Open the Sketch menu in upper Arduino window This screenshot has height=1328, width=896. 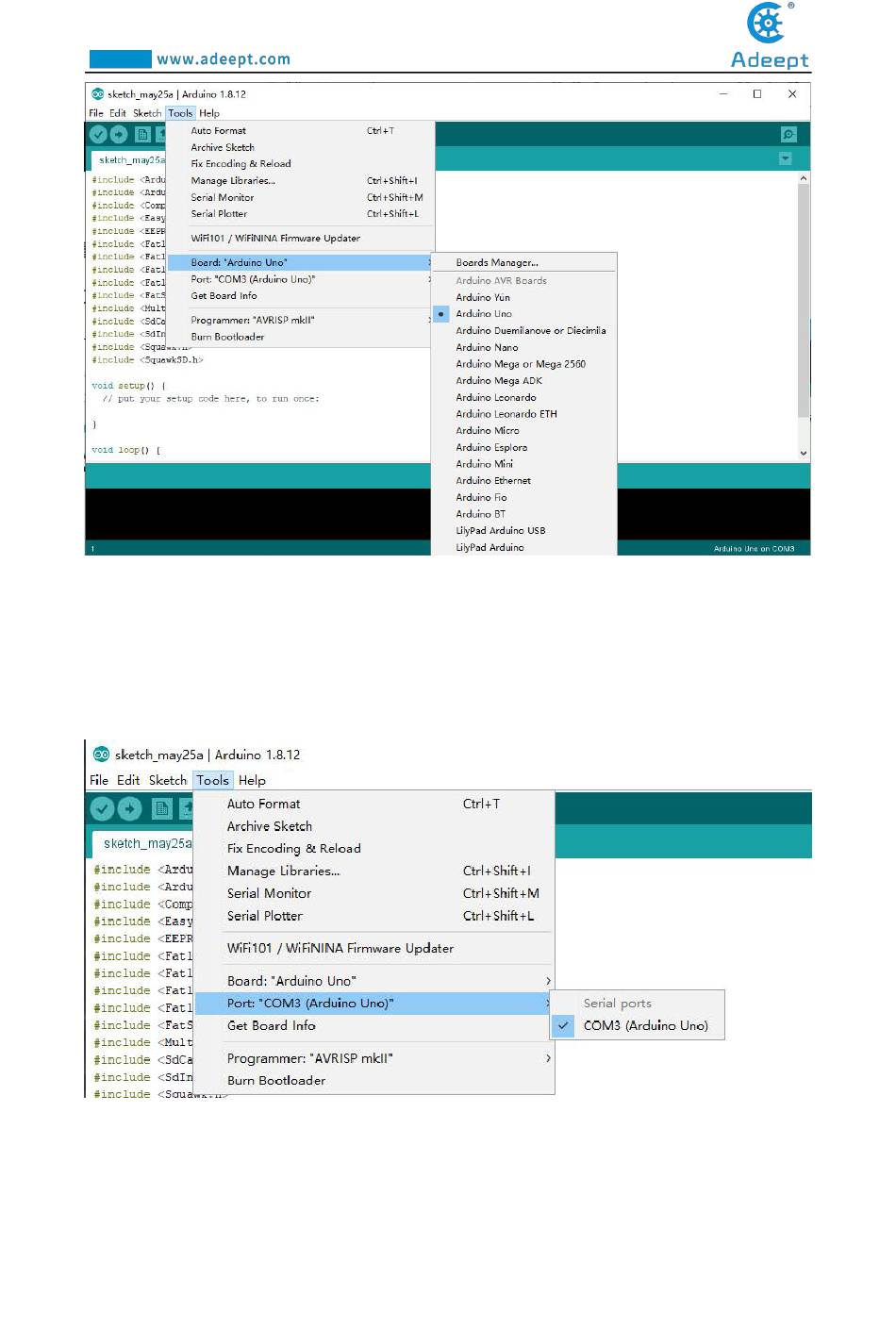[x=147, y=113]
